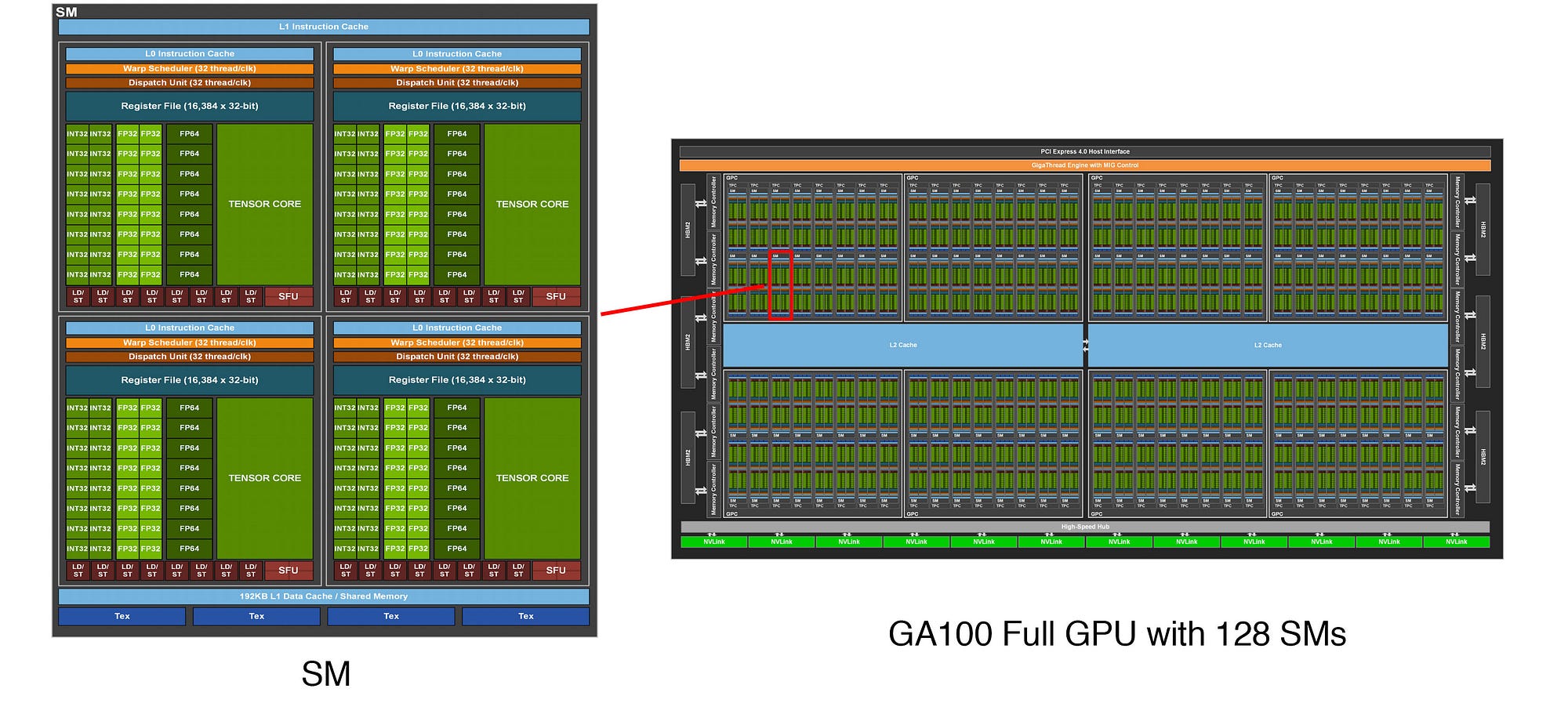This screenshot has width=1568, height=703.
Task: Click the bottom-left partition's Dispatch Unit bar
Action: click(190, 357)
